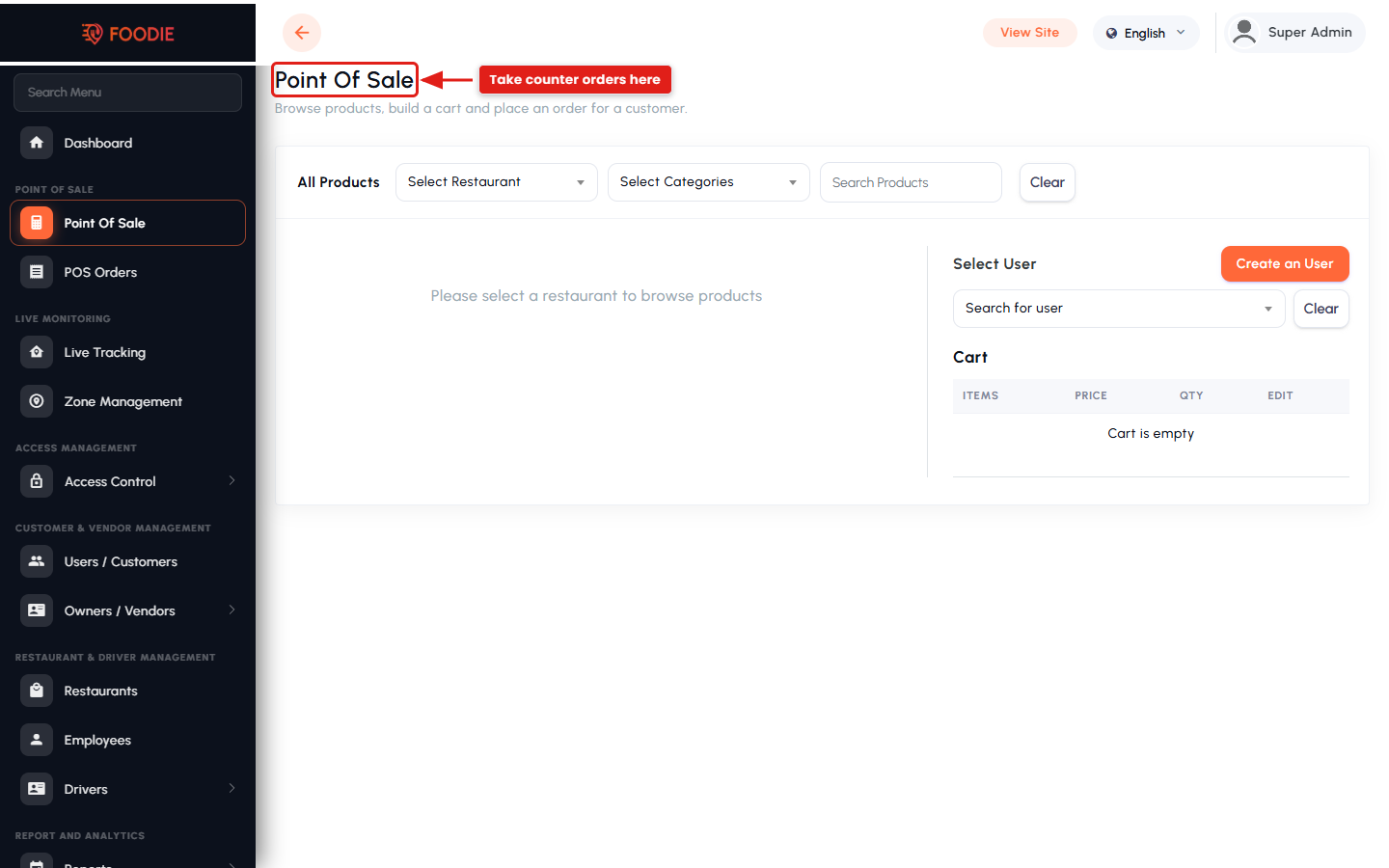This screenshot has height=868, width=1389.
Task: Select Point Of Sale menu item
Action: point(127,223)
